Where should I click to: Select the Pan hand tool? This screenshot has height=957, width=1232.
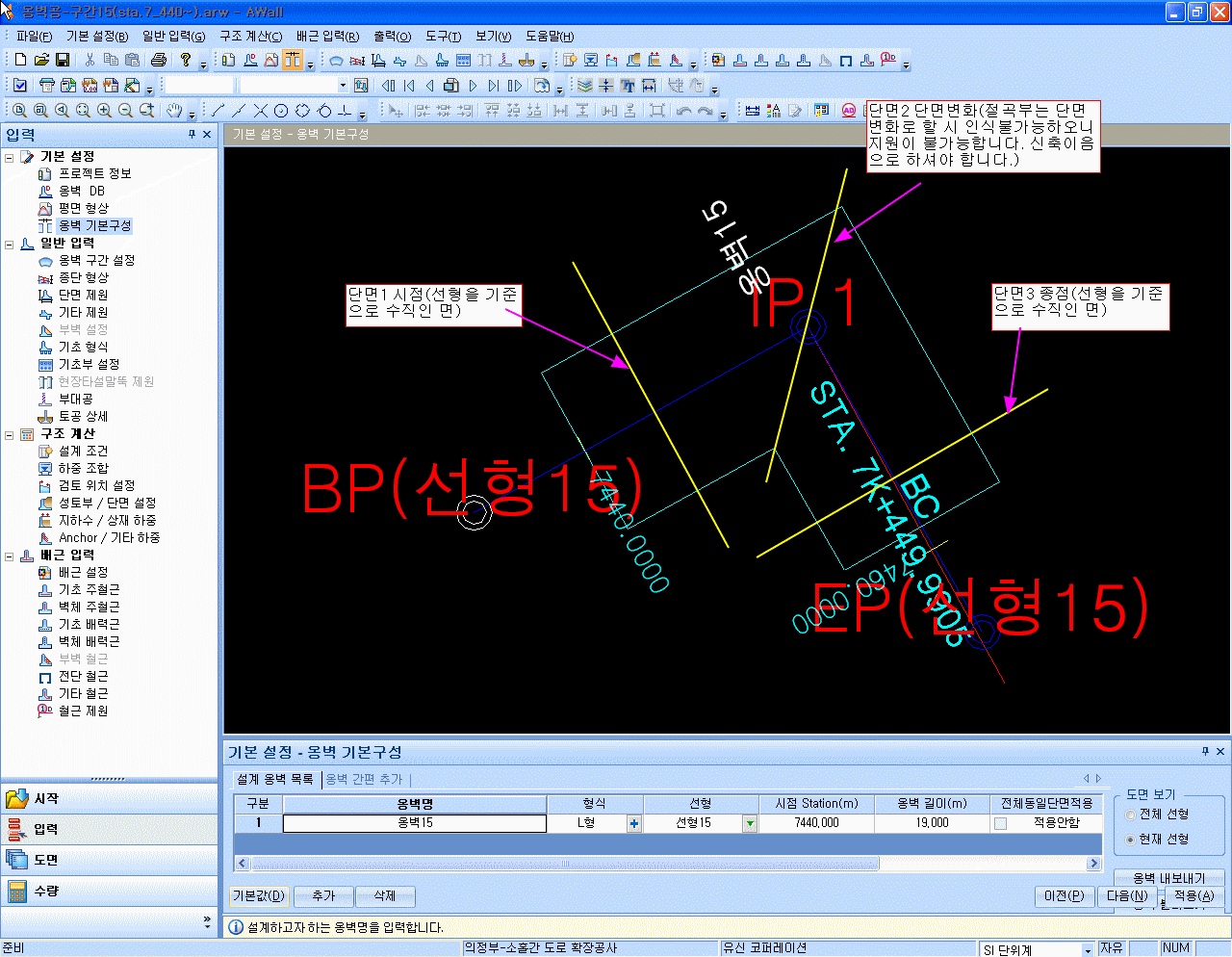[x=174, y=111]
